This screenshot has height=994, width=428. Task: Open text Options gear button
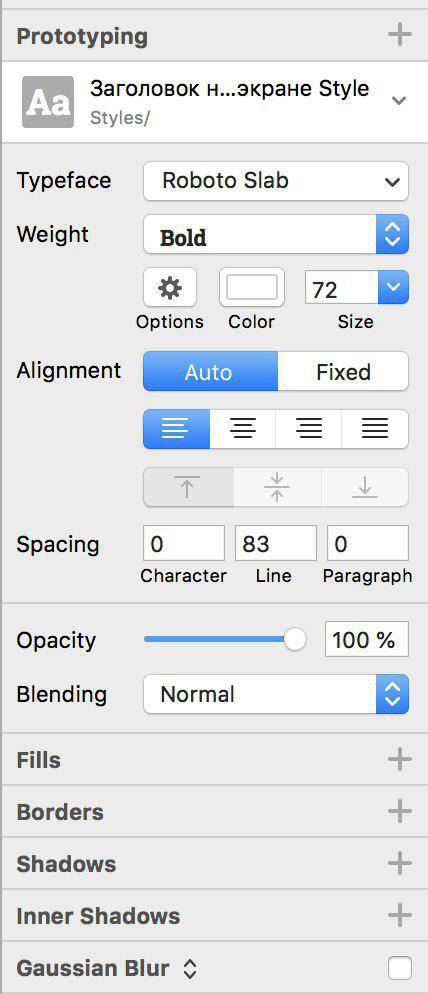coord(170,288)
